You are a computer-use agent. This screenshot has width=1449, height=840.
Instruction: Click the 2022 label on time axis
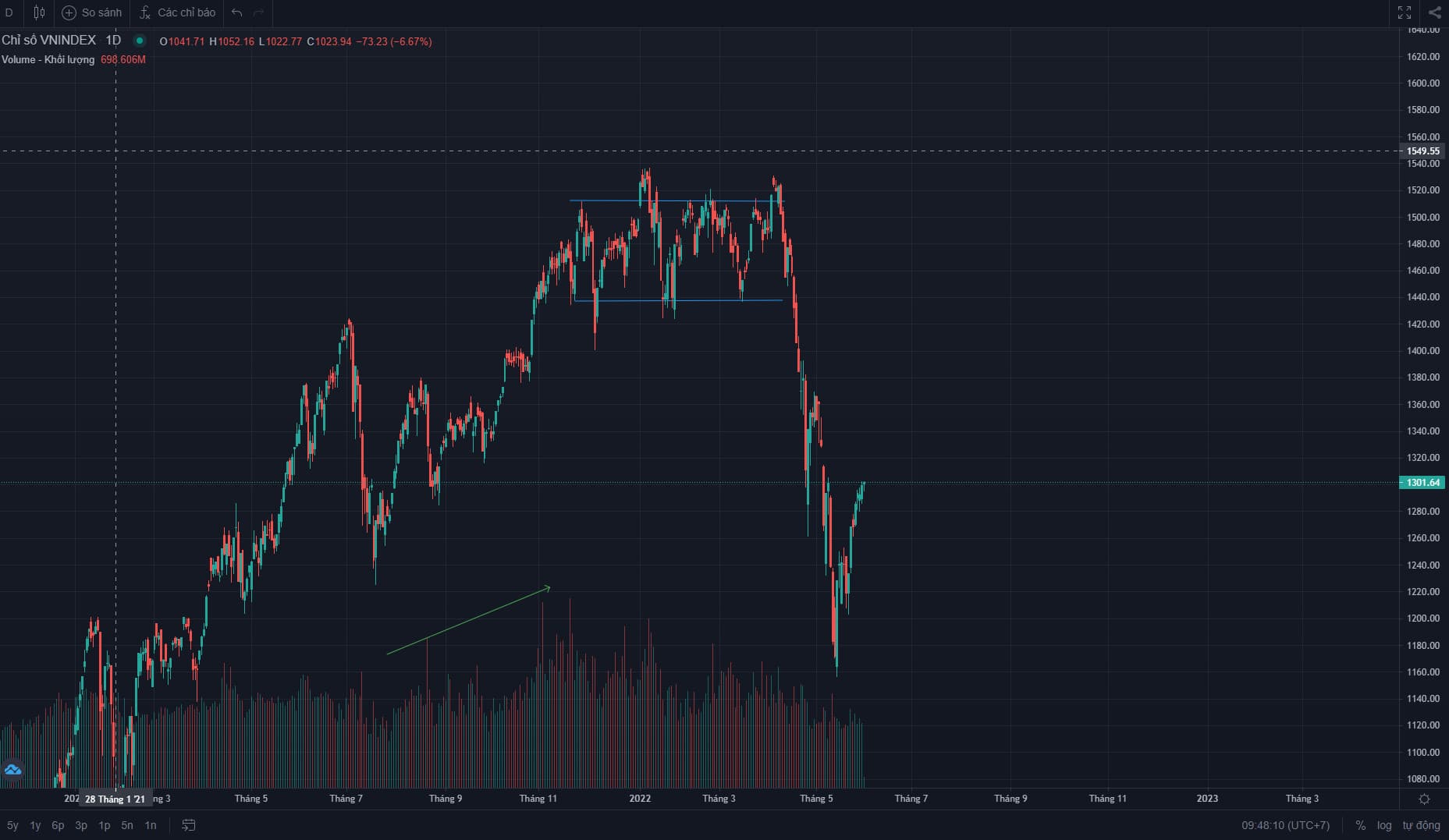click(x=640, y=799)
